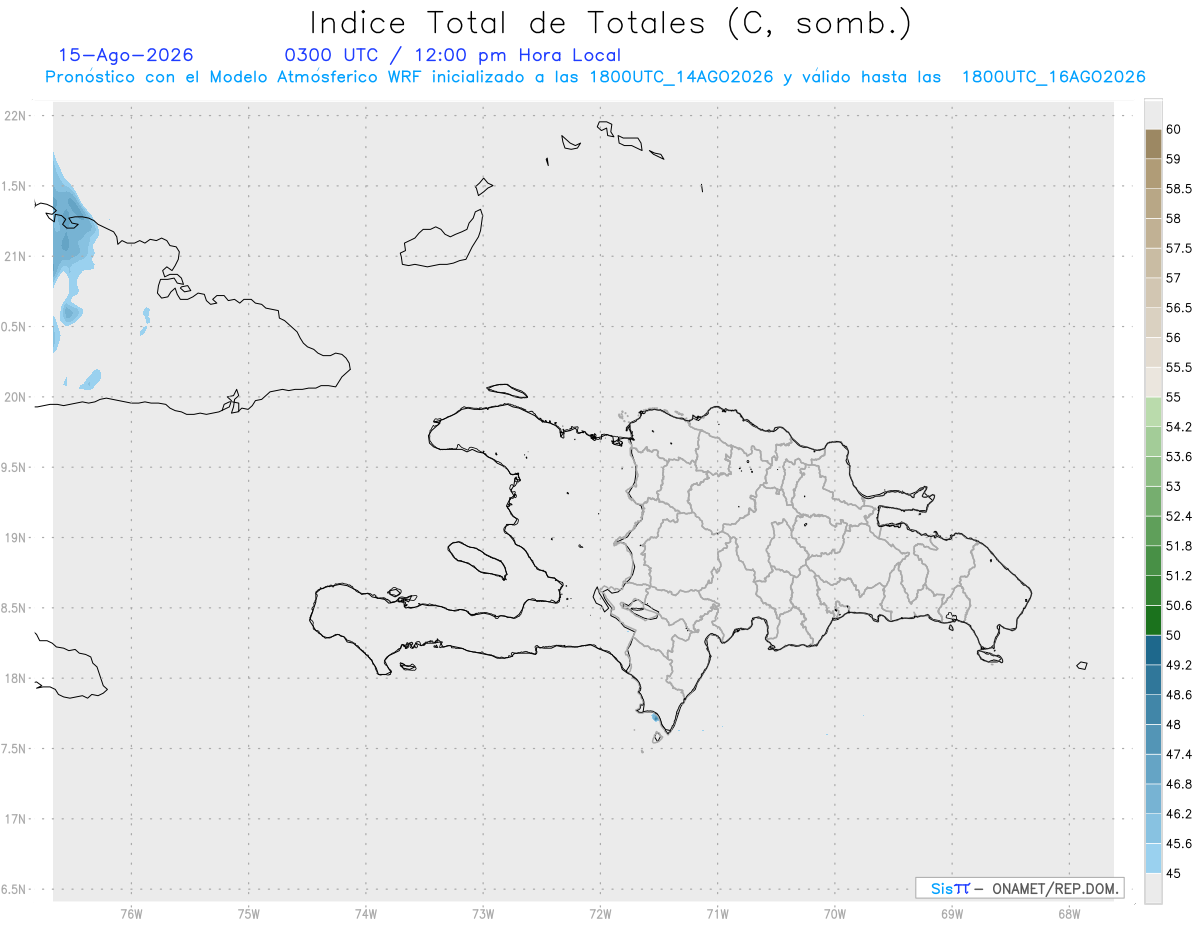
Task: Click the latitude label '17N'
Action: coord(16,819)
